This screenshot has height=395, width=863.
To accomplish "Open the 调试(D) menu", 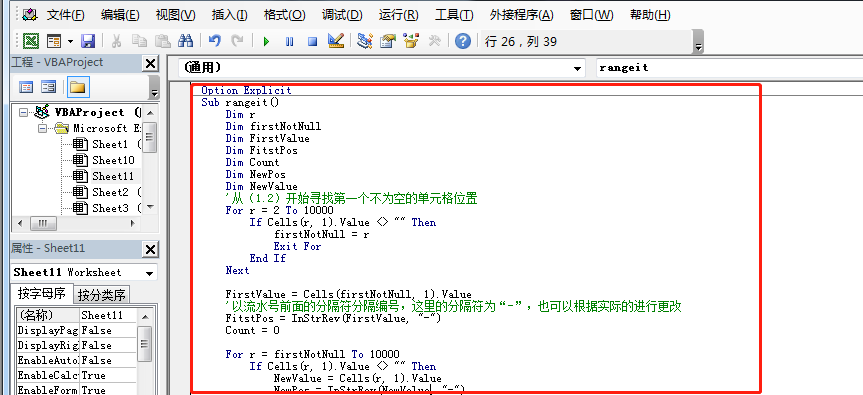I will pyautogui.click(x=342, y=15).
